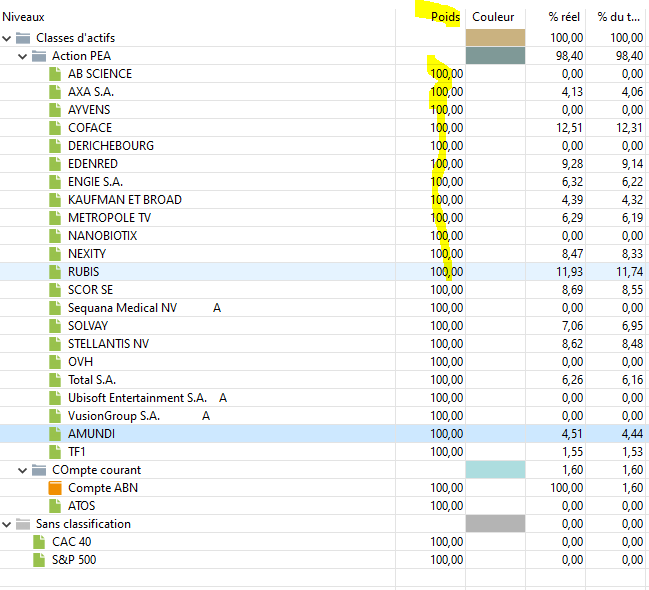The height and width of the screenshot is (590, 649).
Task: Select the AYVENS row label
Action: [89, 110]
